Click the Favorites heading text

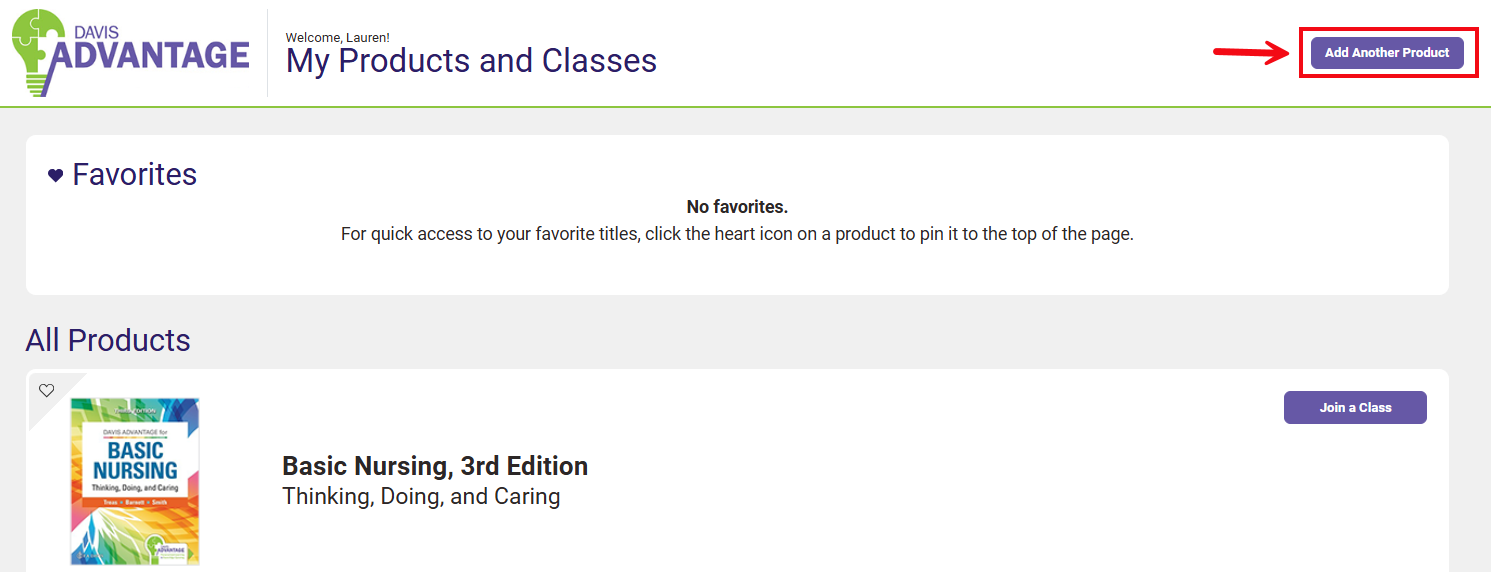(x=135, y=175)
